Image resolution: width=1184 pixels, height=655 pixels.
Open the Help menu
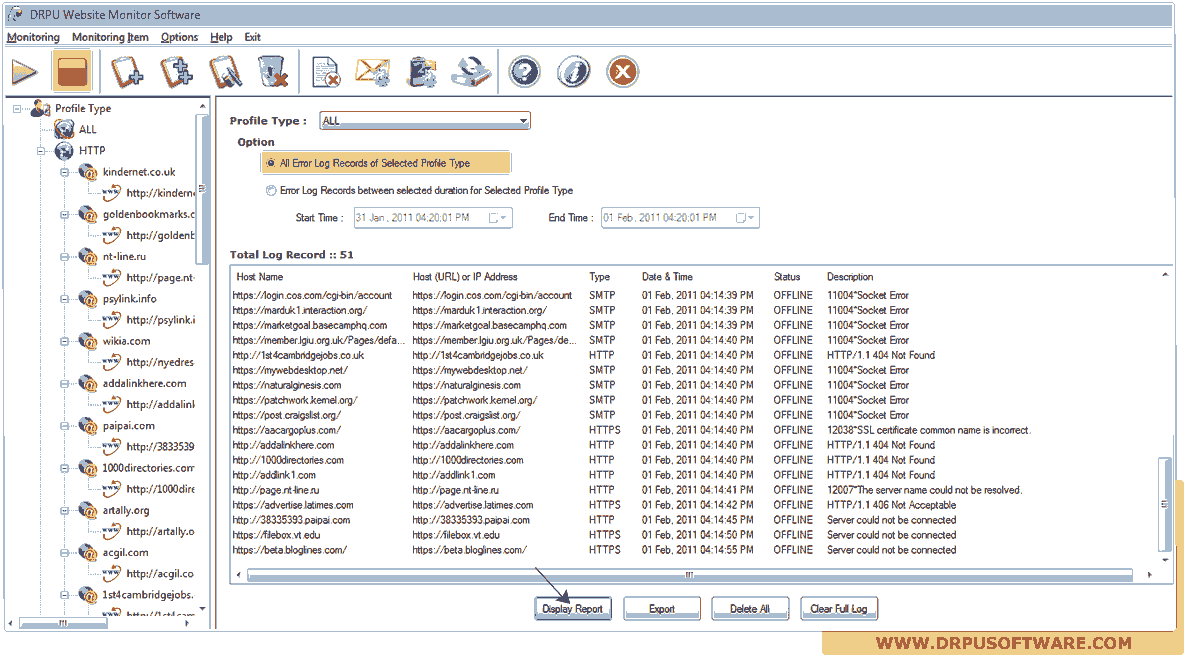pyautogui.click(x=221, y=37)
